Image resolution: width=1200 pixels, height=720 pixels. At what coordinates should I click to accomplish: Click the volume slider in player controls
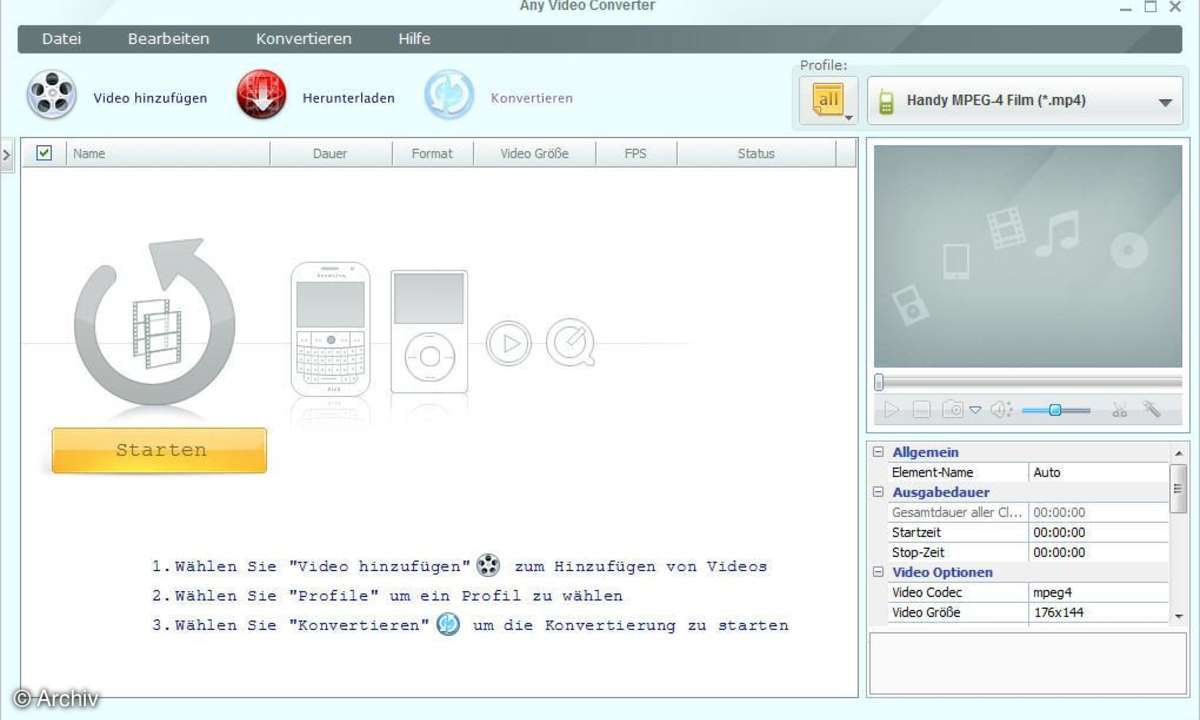tap(1056, 410)
